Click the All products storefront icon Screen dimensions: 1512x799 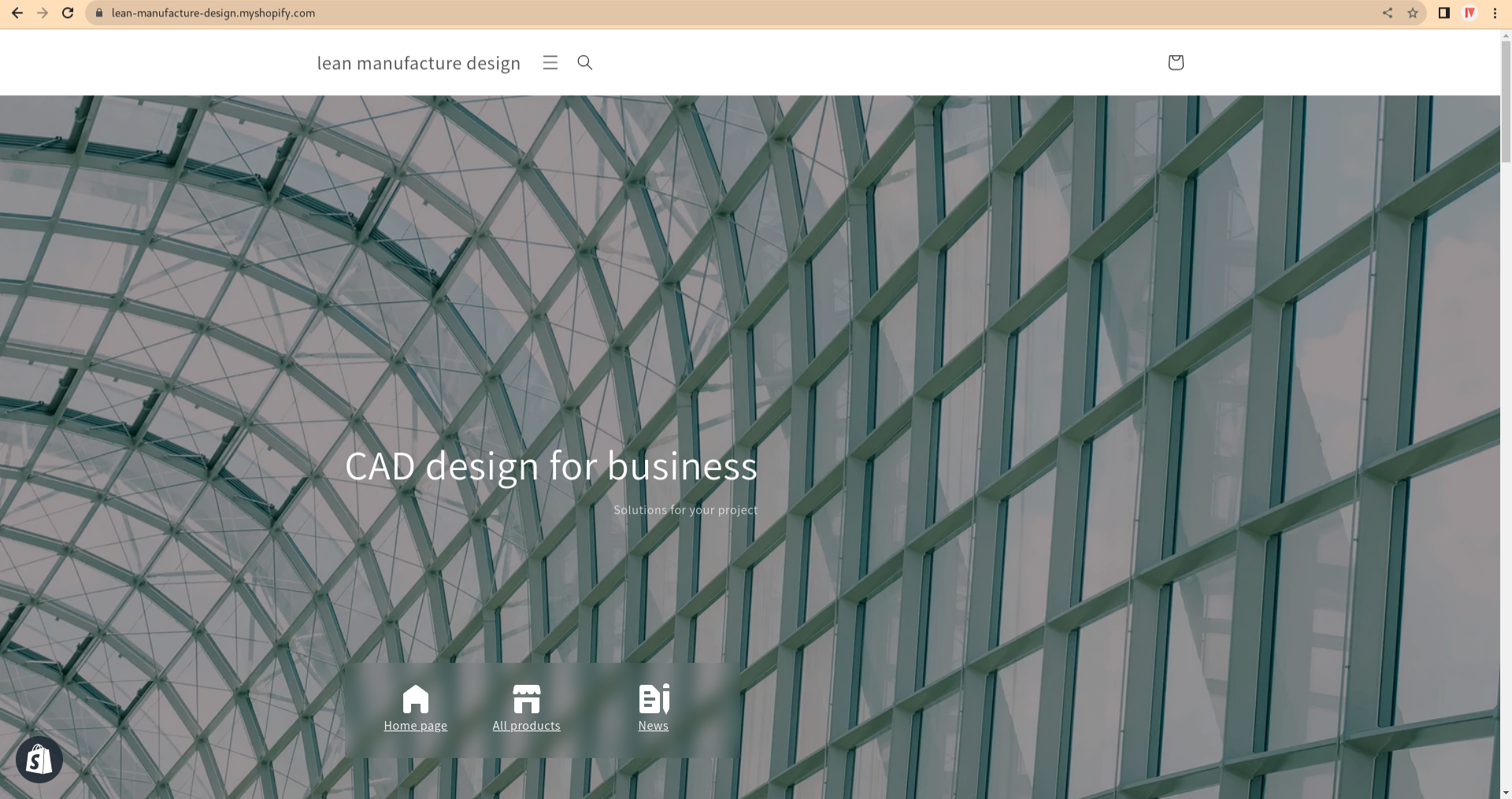[x=526, y=697]
